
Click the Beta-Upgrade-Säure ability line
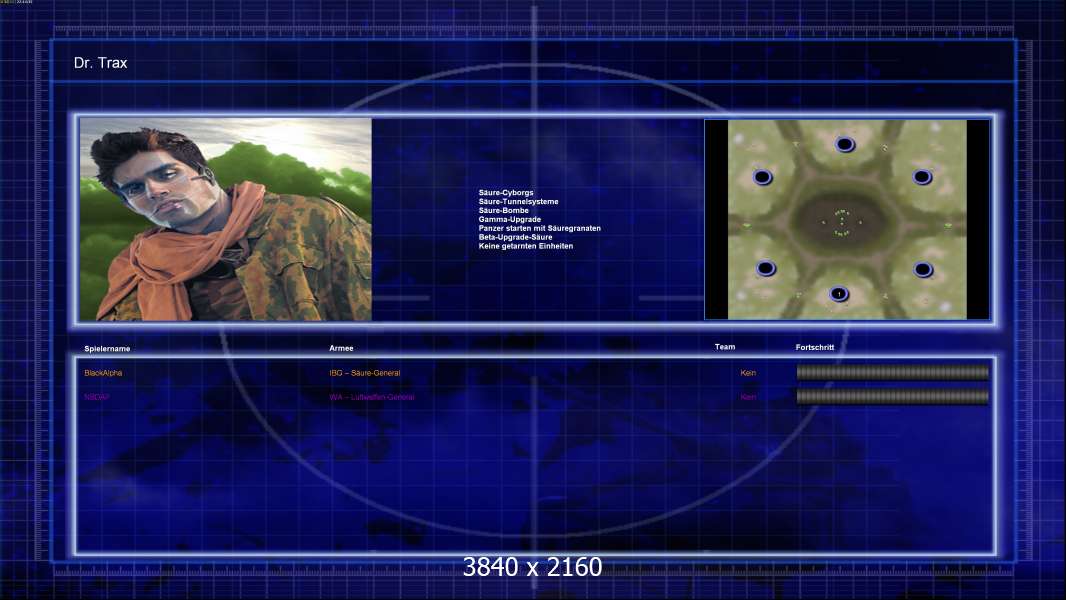pos(515,237)
